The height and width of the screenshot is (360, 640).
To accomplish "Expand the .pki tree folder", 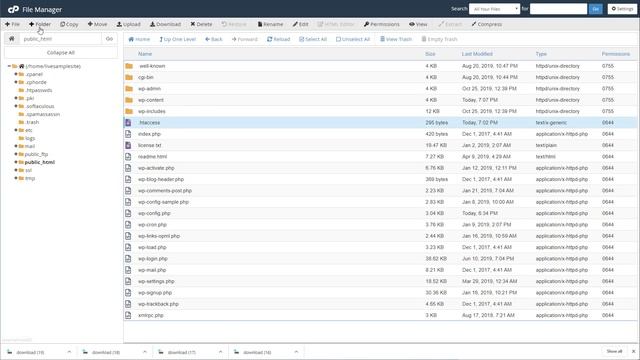I will tap(16, 98).
